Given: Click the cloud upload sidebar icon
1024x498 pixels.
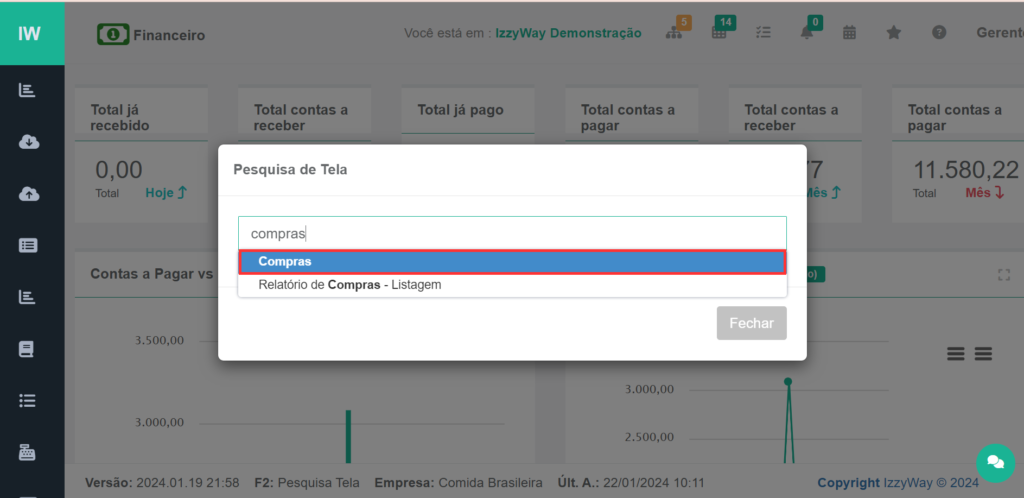Looking at the screenshot, I should coord(29,194).
